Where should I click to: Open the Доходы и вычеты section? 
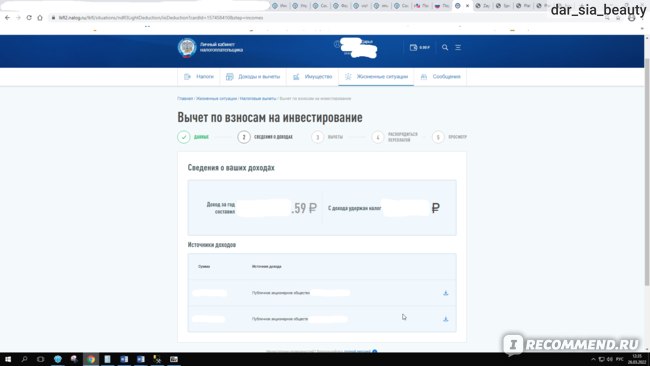point(253,77)
